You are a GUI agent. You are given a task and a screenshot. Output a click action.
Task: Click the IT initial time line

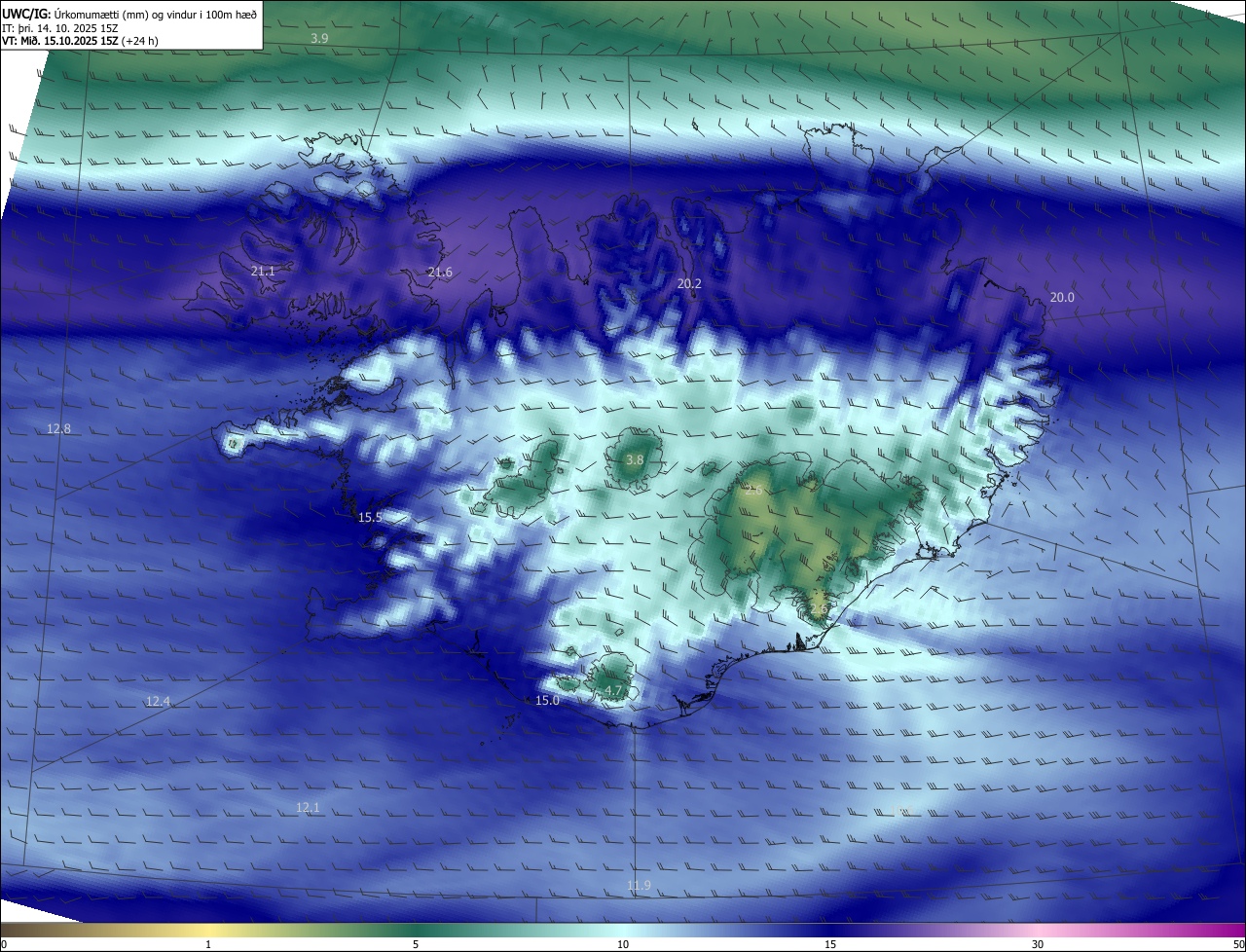pyautogui.click(x=60, y=28)
